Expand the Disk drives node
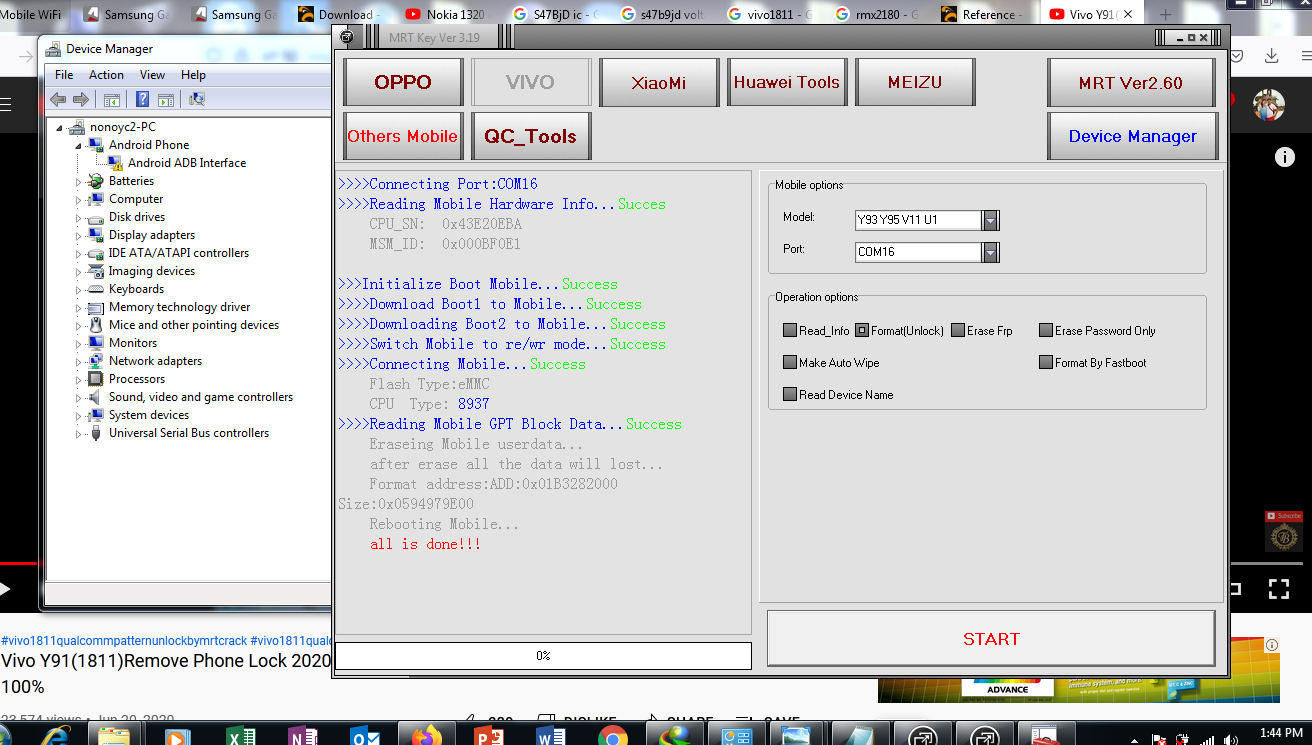The height and width of the screenshot is (745, 1312). [x=78, y=217]
